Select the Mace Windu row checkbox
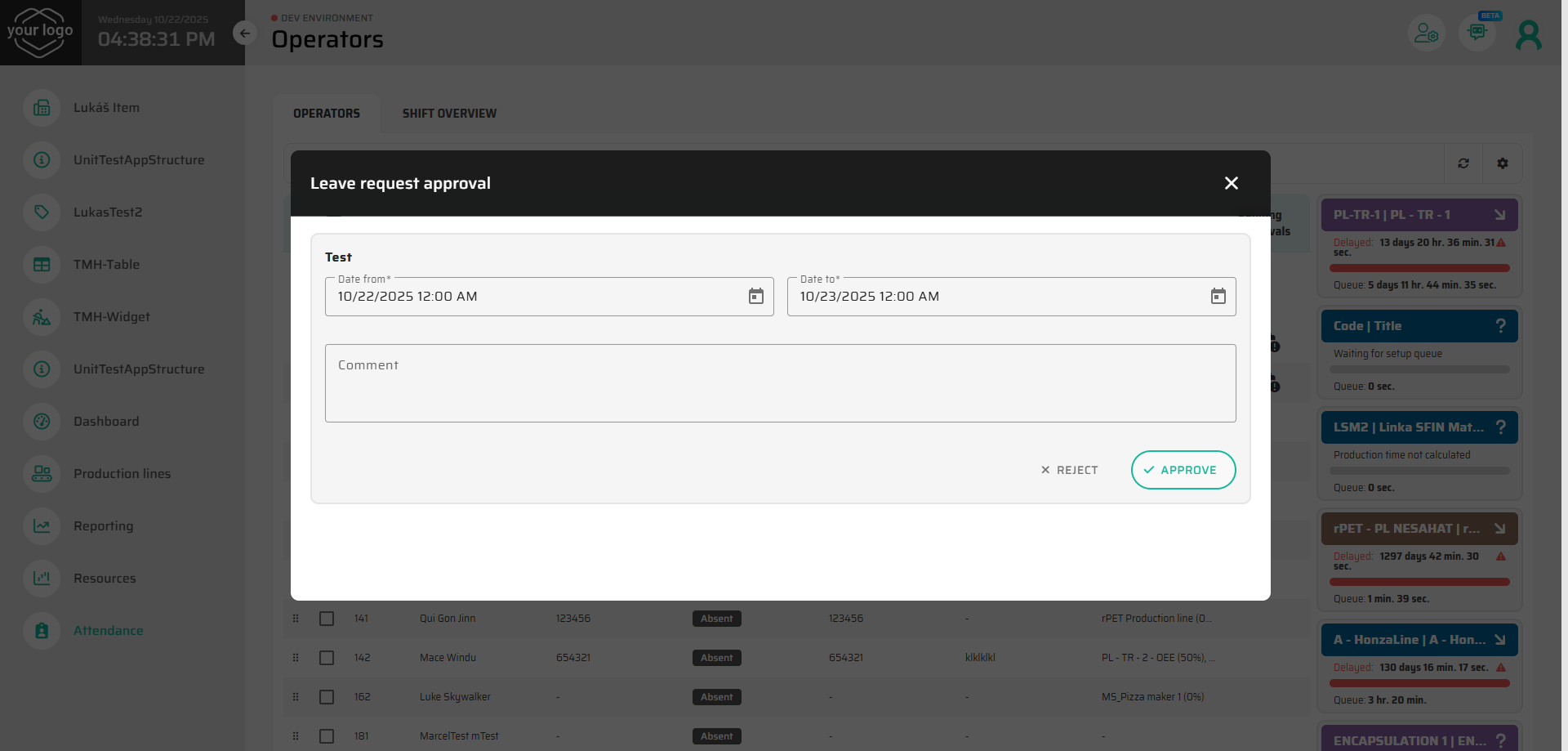Viewport: 1568px width, 751px height. coord(327,658)
